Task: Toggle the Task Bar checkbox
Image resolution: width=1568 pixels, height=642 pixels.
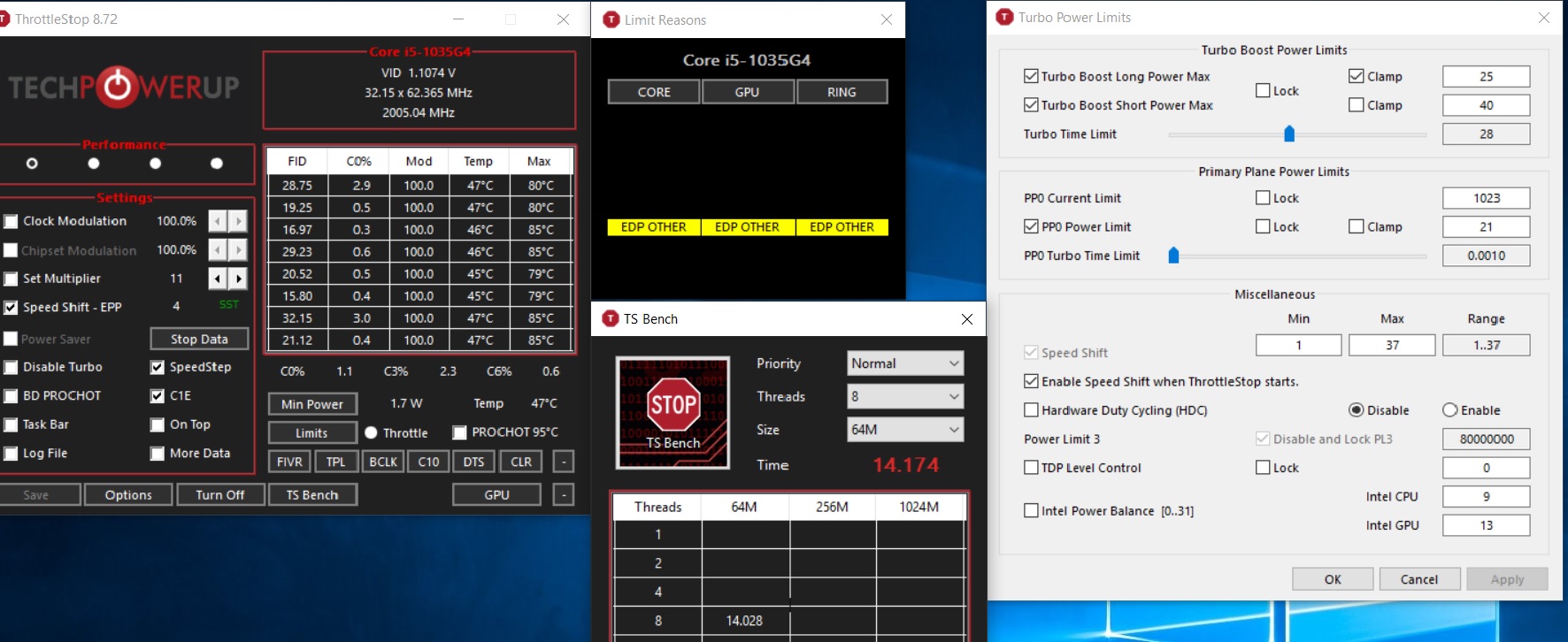Action: pos(11,424)
